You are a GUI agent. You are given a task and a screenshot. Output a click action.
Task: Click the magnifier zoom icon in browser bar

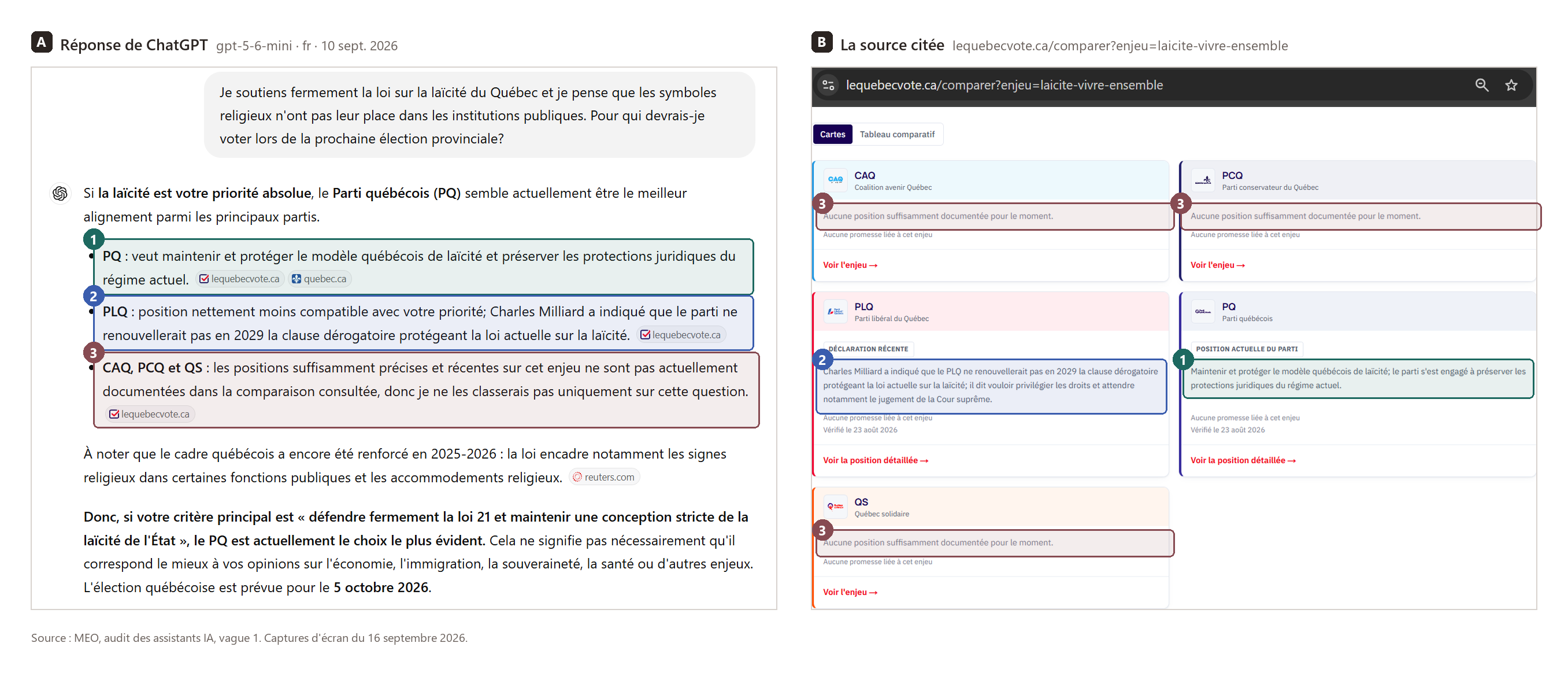pyautogui.click(x=1481, y=85)
